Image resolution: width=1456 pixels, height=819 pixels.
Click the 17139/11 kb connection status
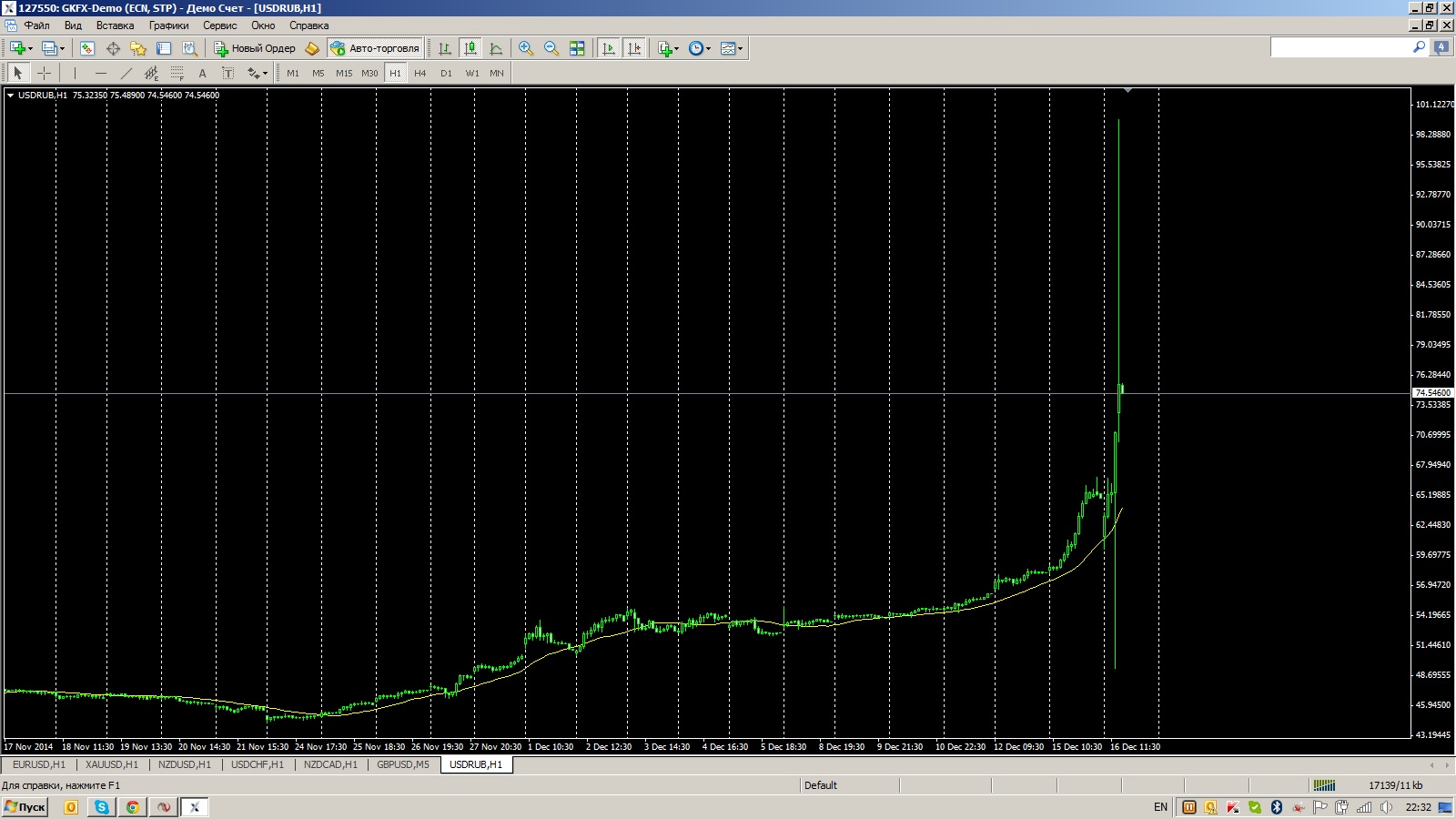point(1395,785)
